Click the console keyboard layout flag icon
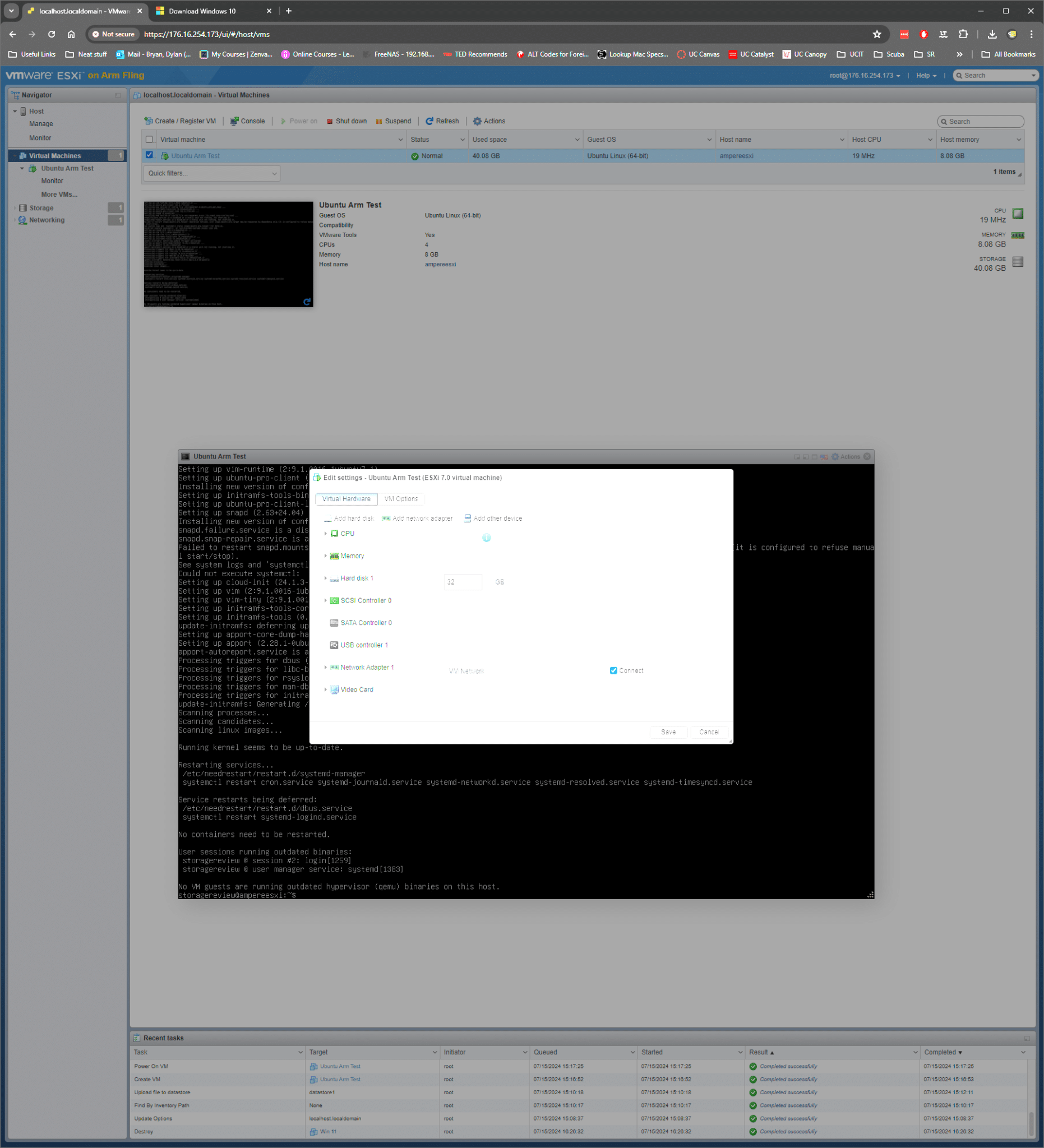 tap(824, 457)
